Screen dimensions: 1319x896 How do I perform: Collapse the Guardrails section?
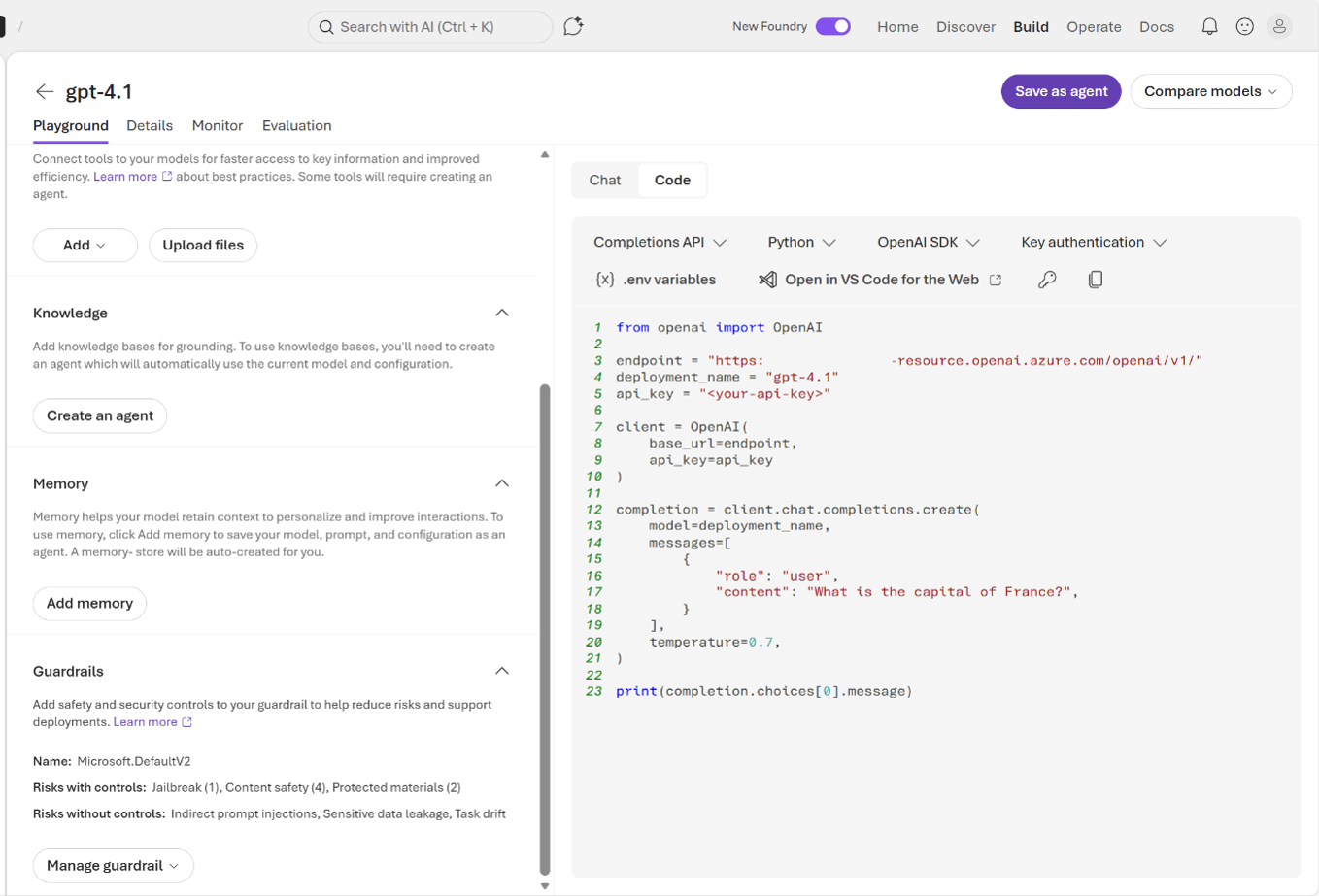pyautogui.click(x=502, y=671)
